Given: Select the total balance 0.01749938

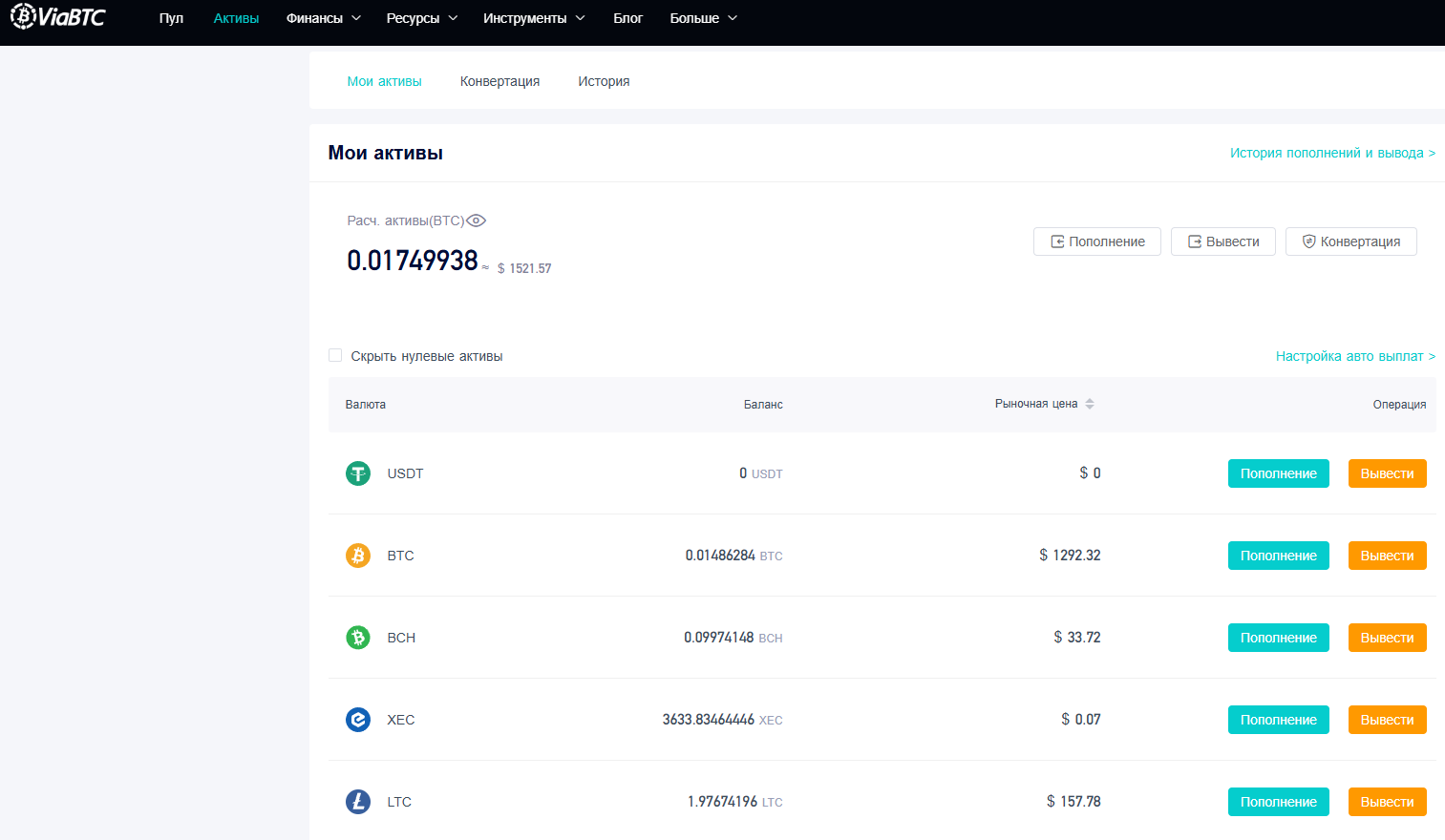Looking at the screenshot, I should 413,261.
